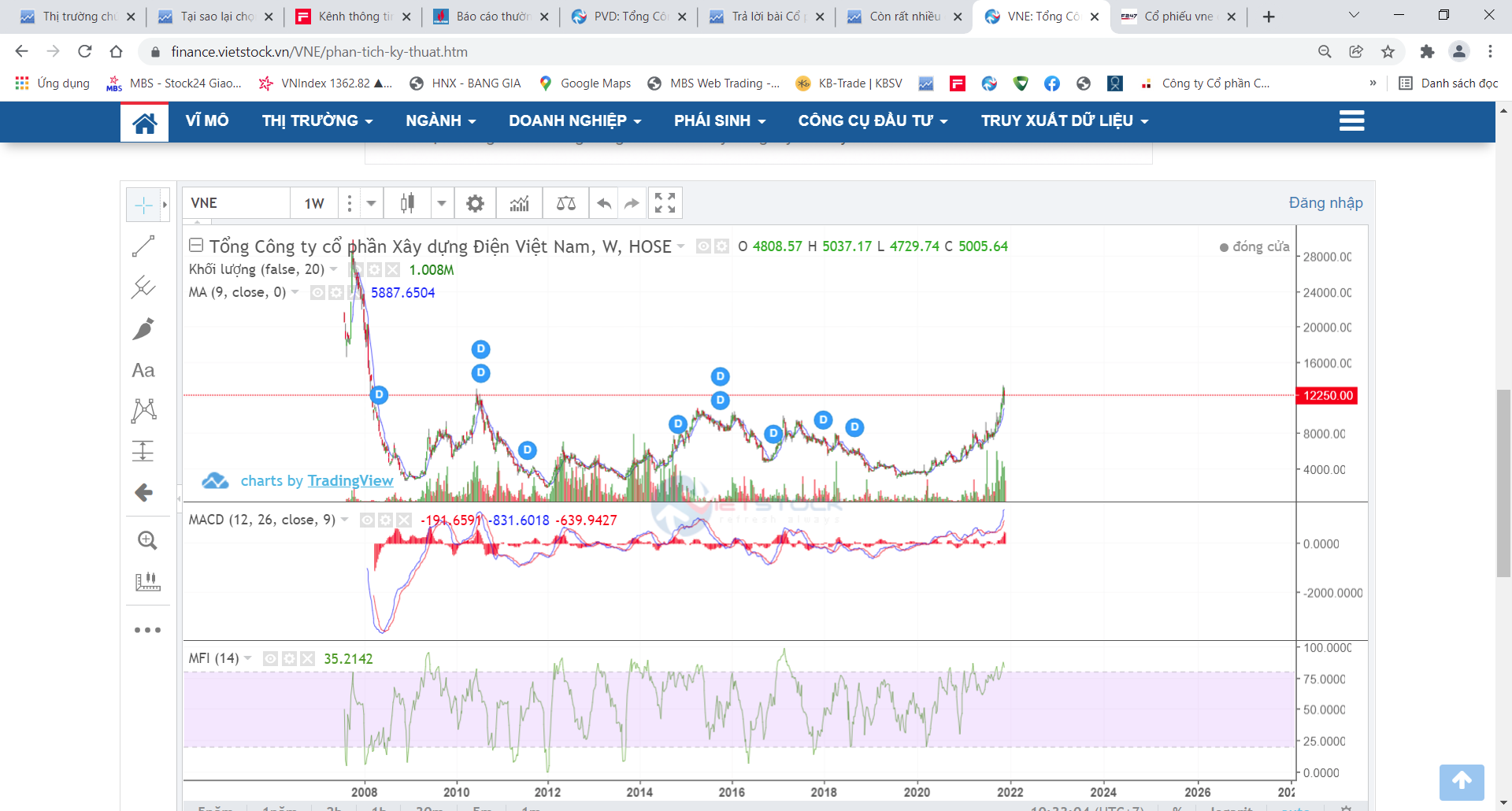Show more bookmarks chevron
The width and height of the screenshot is (1512, 811).
tap(1373, 83)
